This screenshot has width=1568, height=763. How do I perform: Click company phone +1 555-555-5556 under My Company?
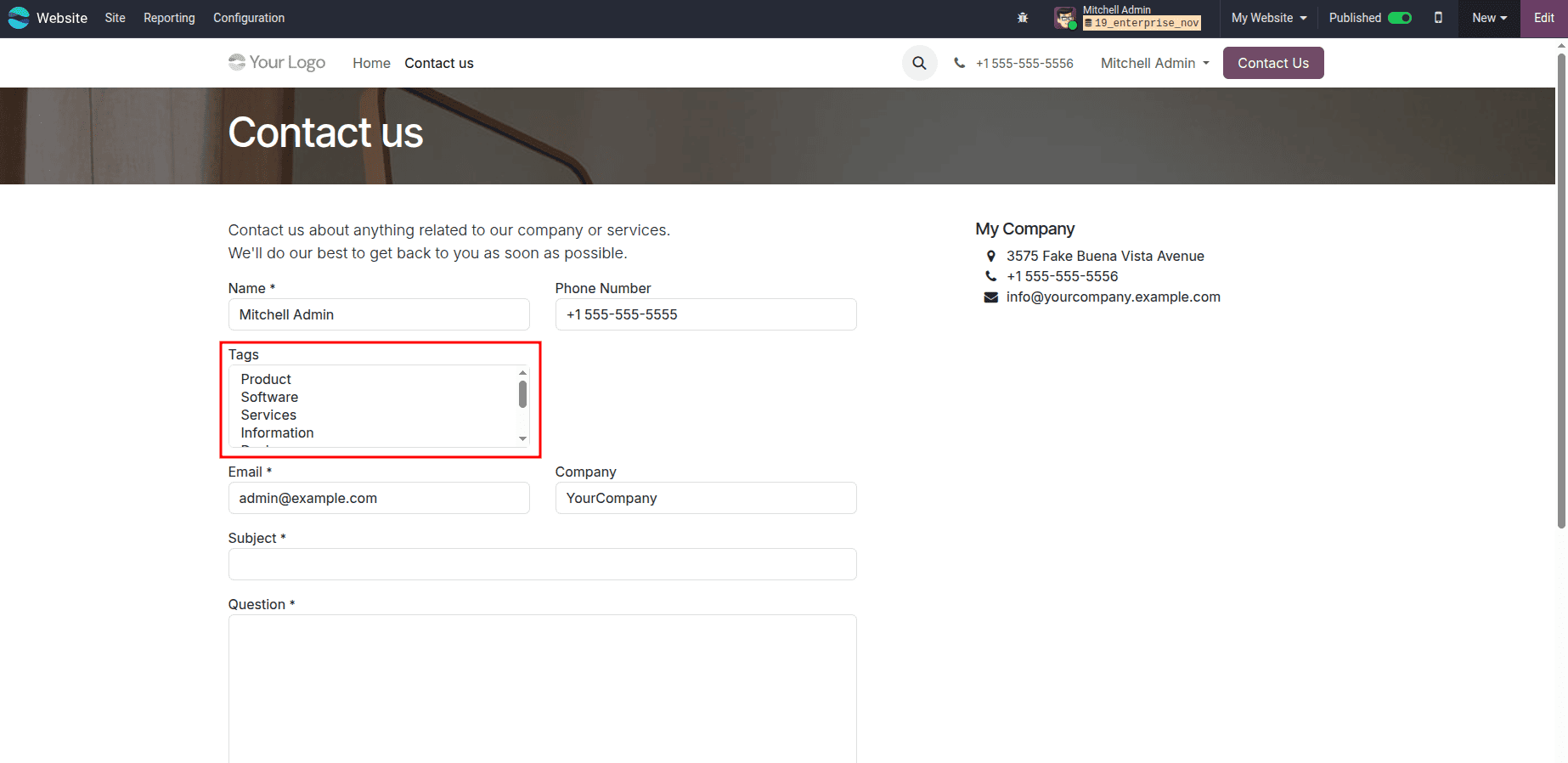pyautogui.click(x=1062, y=276)
